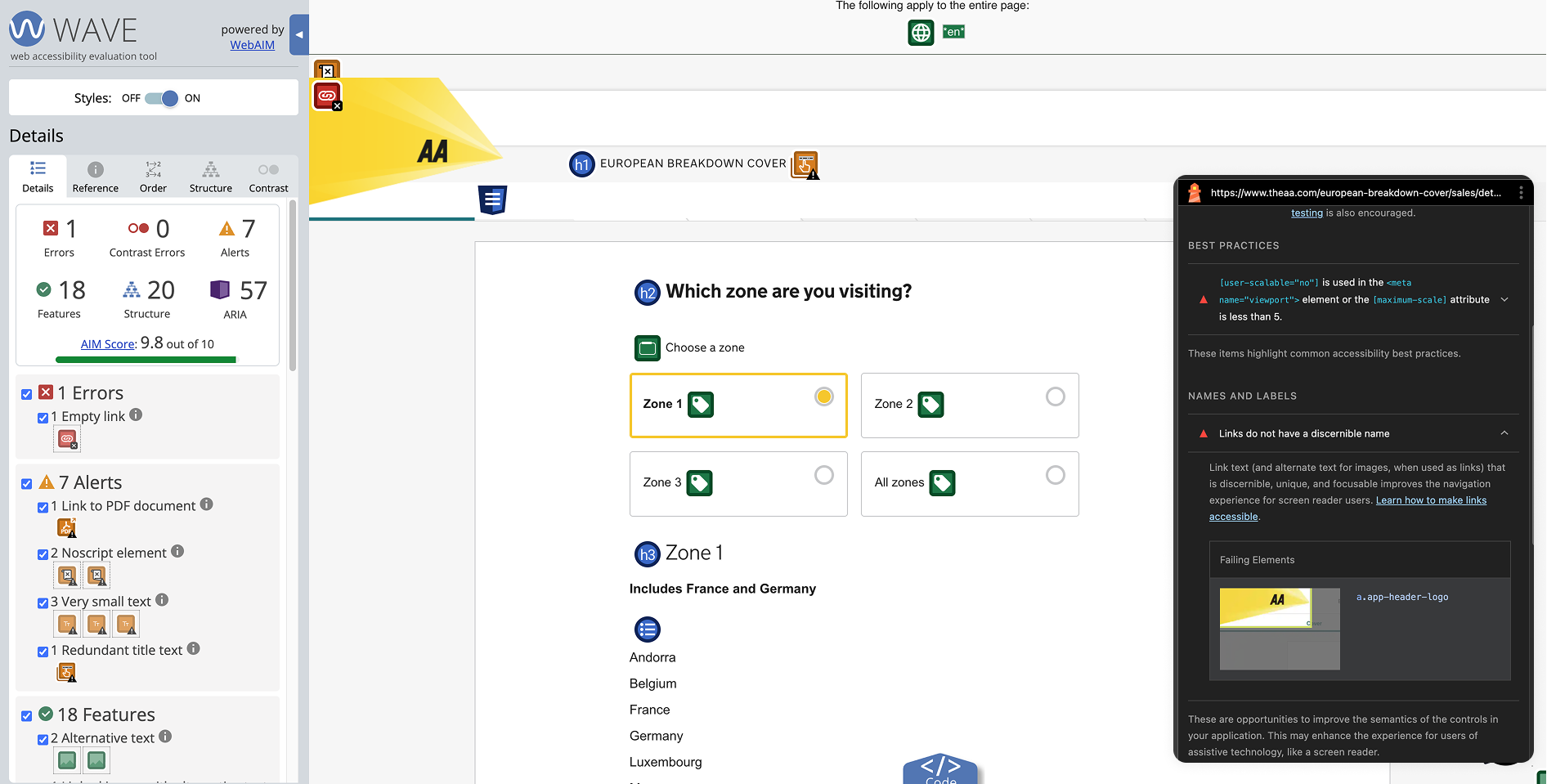Select the Zone 2 radio button
This screenshot has width=1547, height=784.
click(x=1055, y=395)
